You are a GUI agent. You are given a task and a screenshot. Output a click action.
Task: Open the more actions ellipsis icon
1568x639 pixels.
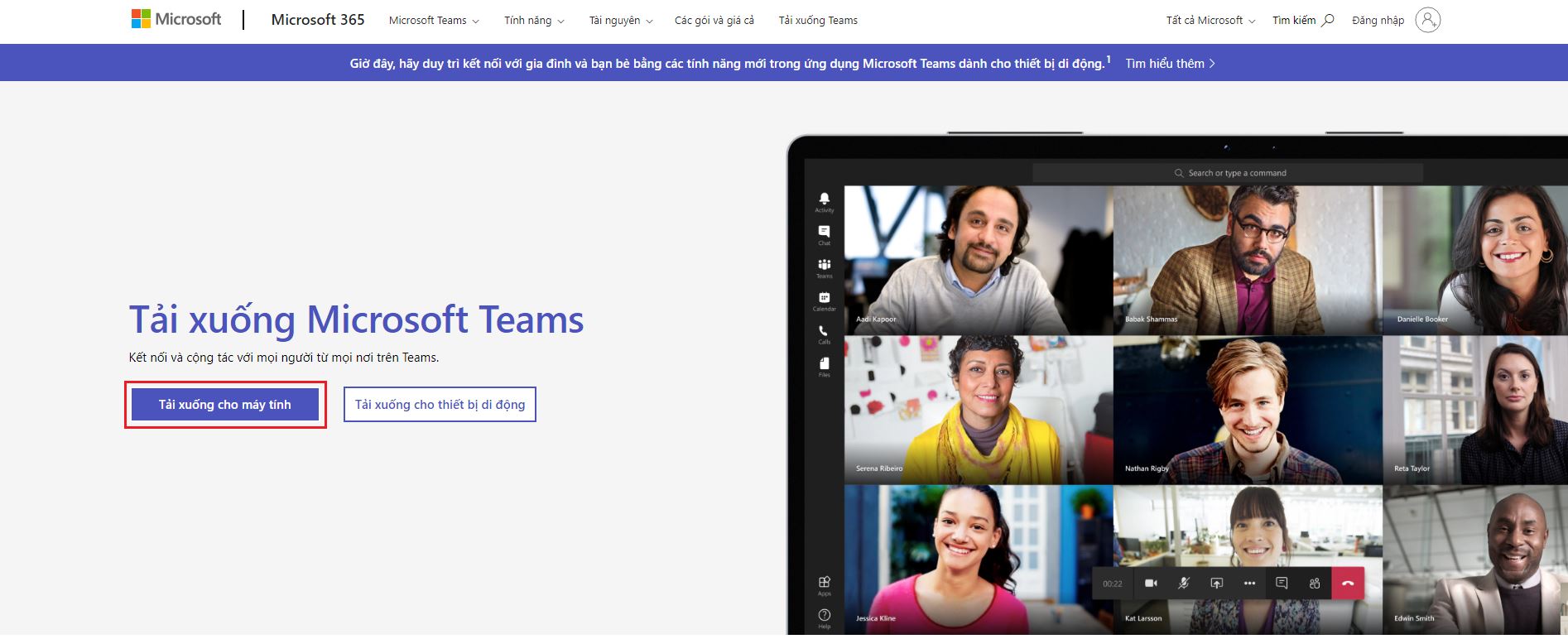click(1249, 584)
